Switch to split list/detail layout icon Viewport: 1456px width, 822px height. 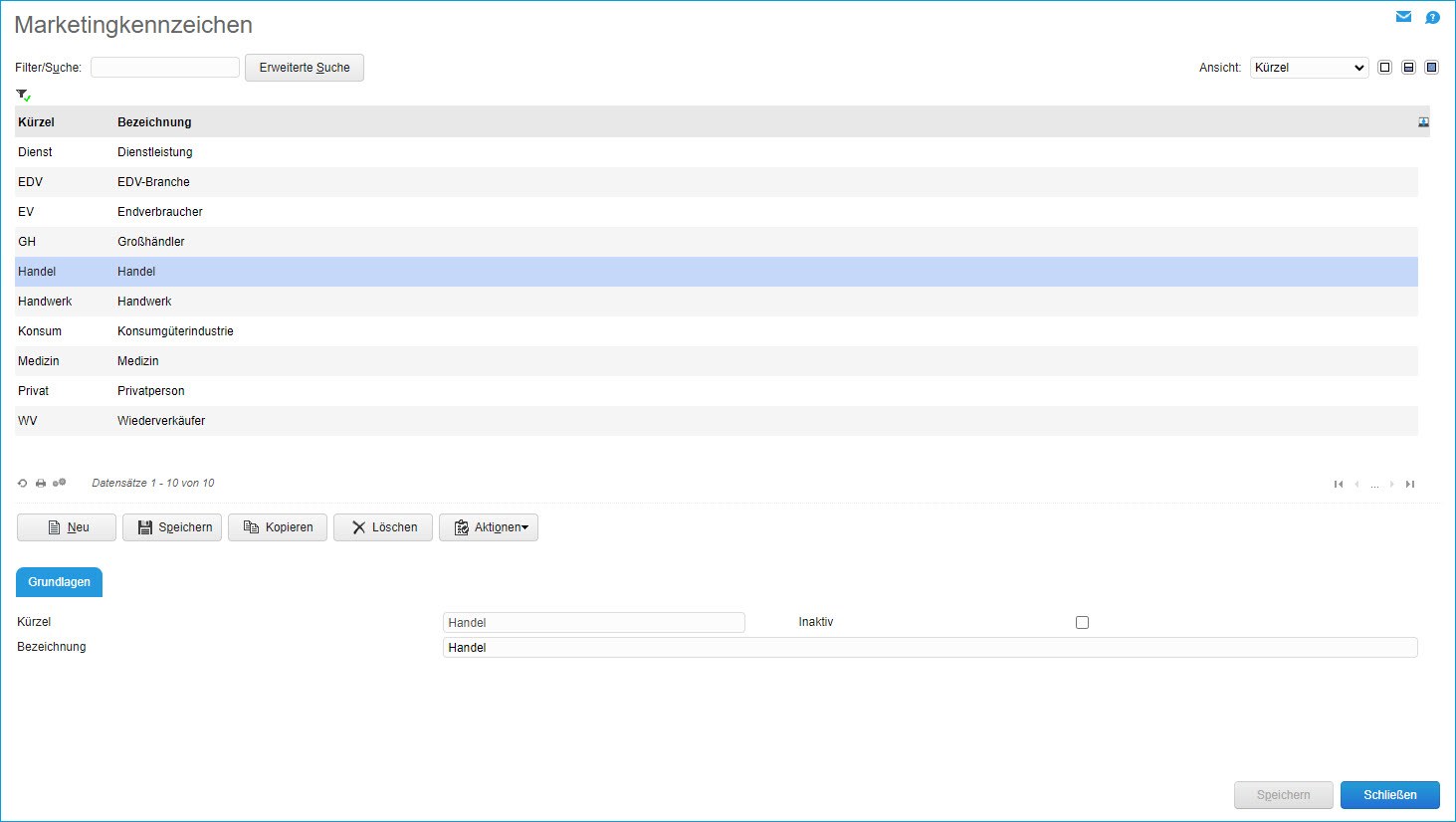coord(1408,68)
